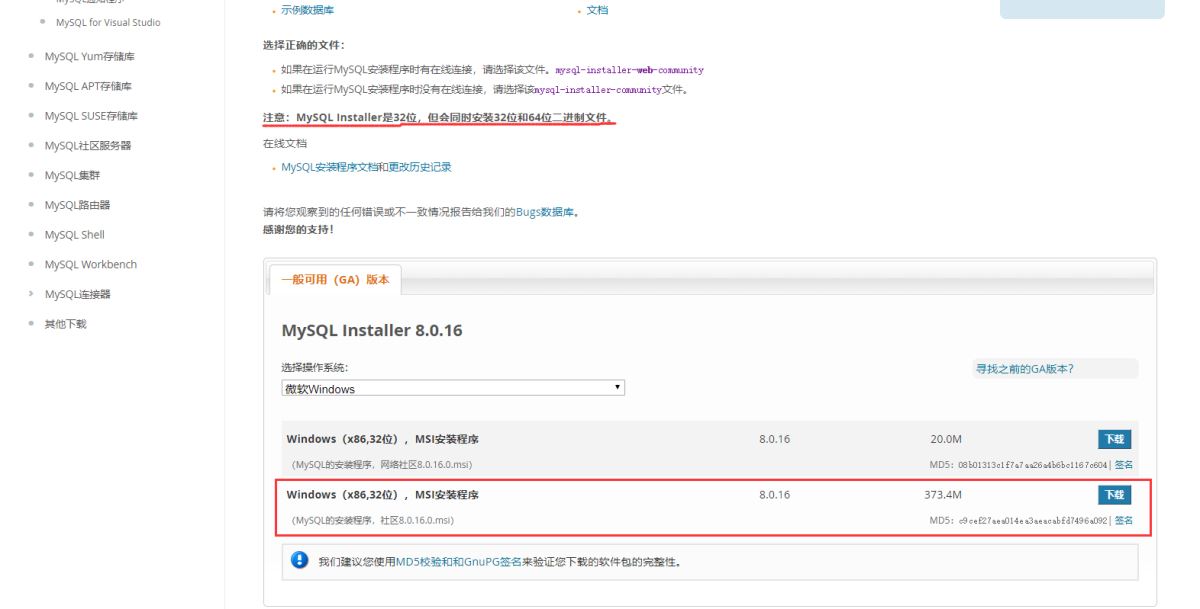Click the 示例数据库 link

tap(306, 10)
